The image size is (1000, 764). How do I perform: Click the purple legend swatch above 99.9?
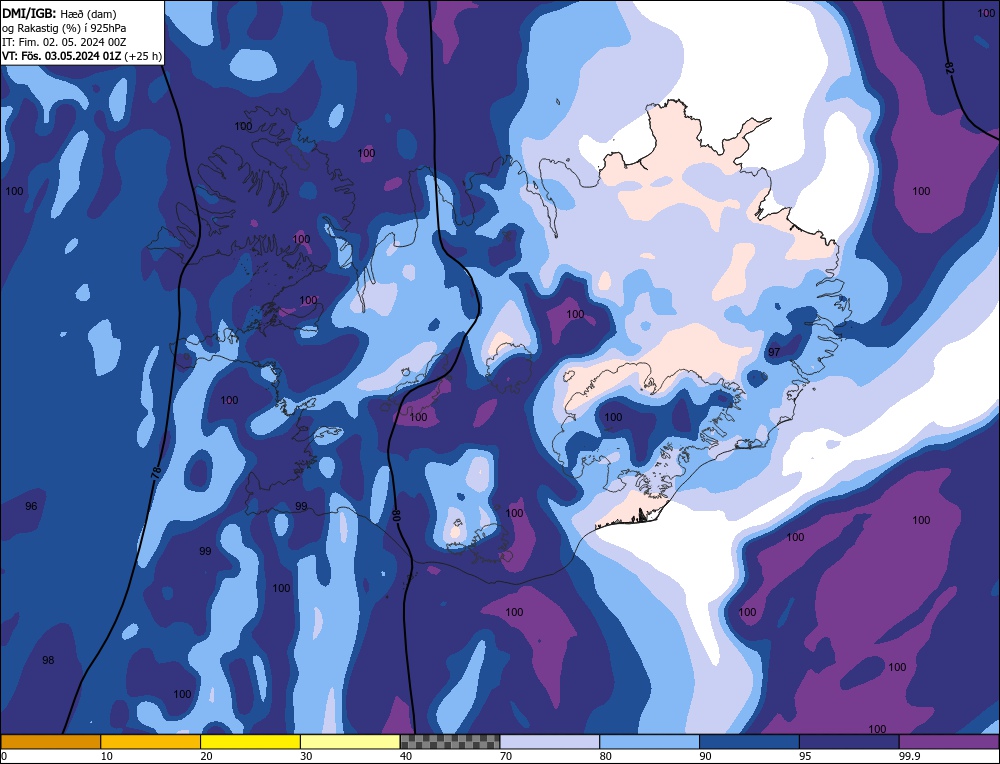[x=949, y=742]
